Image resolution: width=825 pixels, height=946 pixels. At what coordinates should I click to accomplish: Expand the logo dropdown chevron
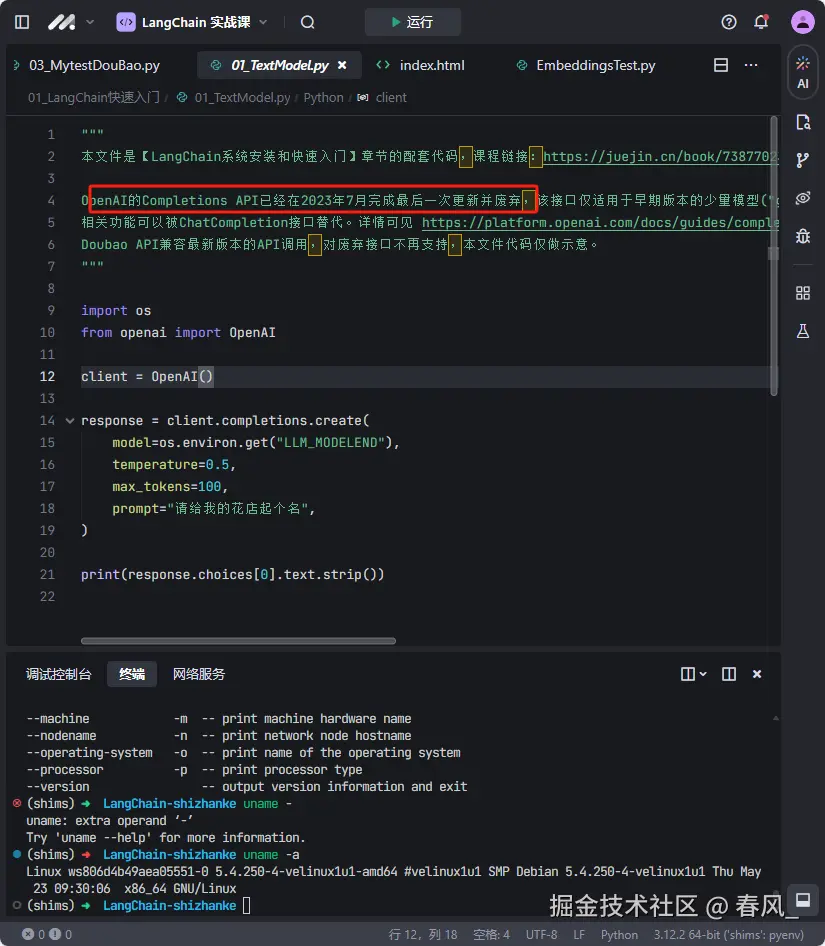[x=90, y=22]
